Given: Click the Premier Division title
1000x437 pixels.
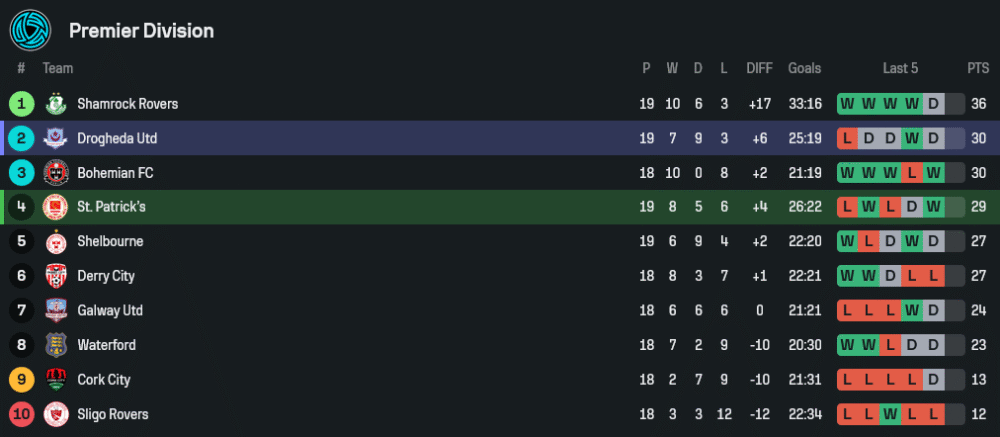Looking at the screenshot, I should click(141, 31).
